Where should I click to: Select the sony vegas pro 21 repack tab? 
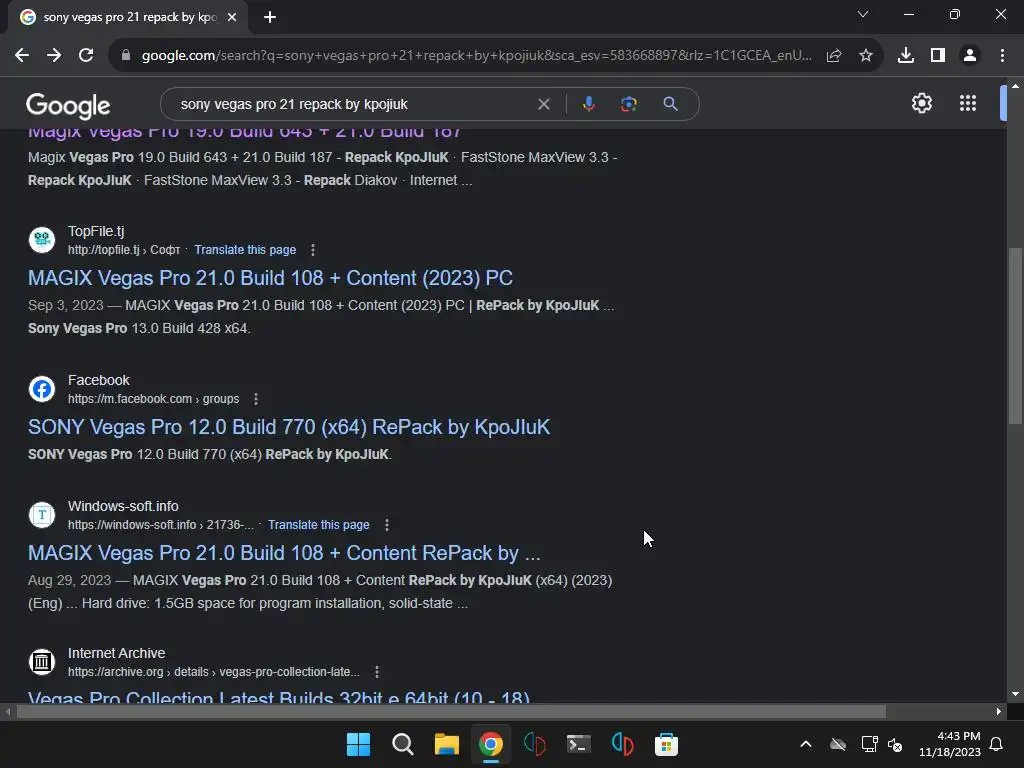pos(128,18)
